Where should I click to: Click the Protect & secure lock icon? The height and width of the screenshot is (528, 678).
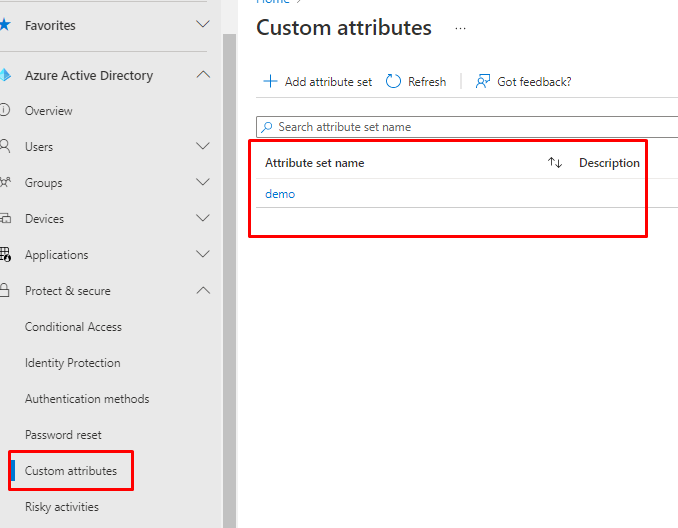pos(4,291)
